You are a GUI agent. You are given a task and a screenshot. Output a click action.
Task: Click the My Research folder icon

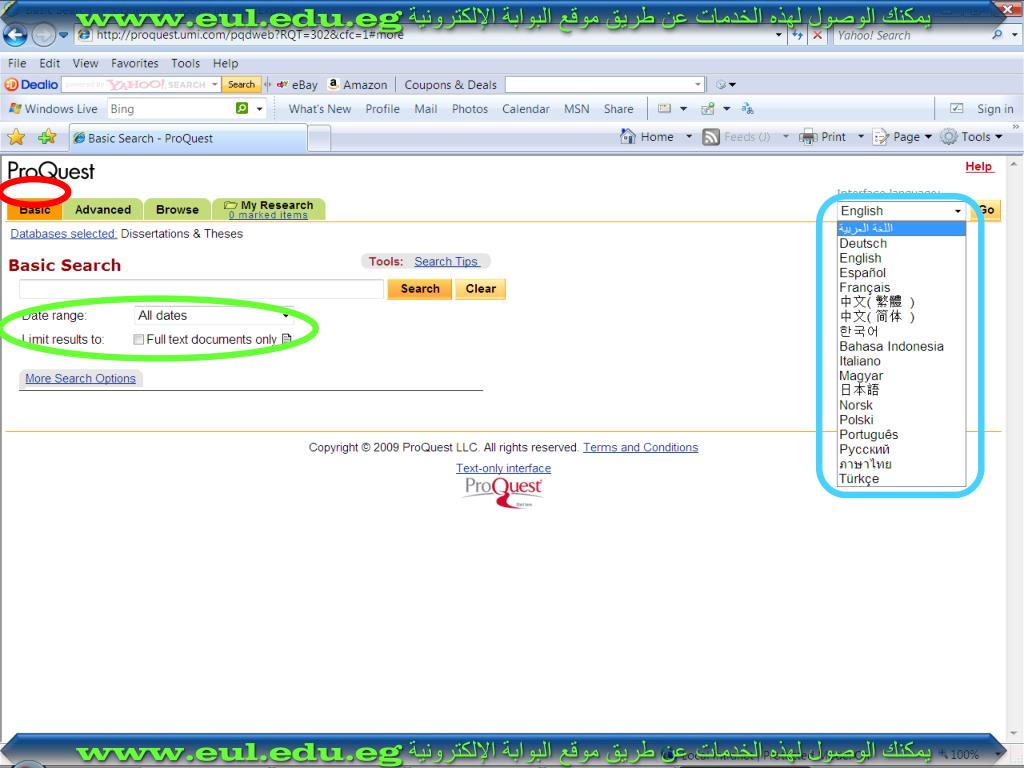231,205
